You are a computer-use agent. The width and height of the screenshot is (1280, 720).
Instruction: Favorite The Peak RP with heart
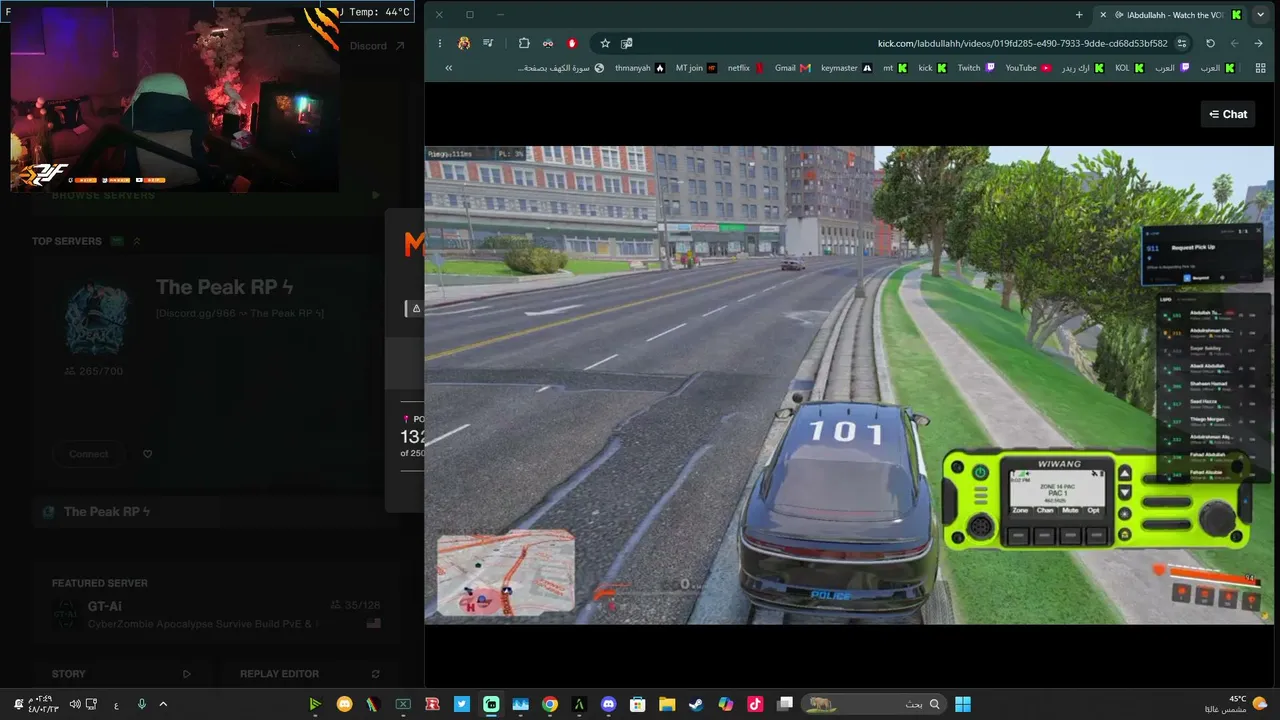pyautogui.click(x=147, y=454)
